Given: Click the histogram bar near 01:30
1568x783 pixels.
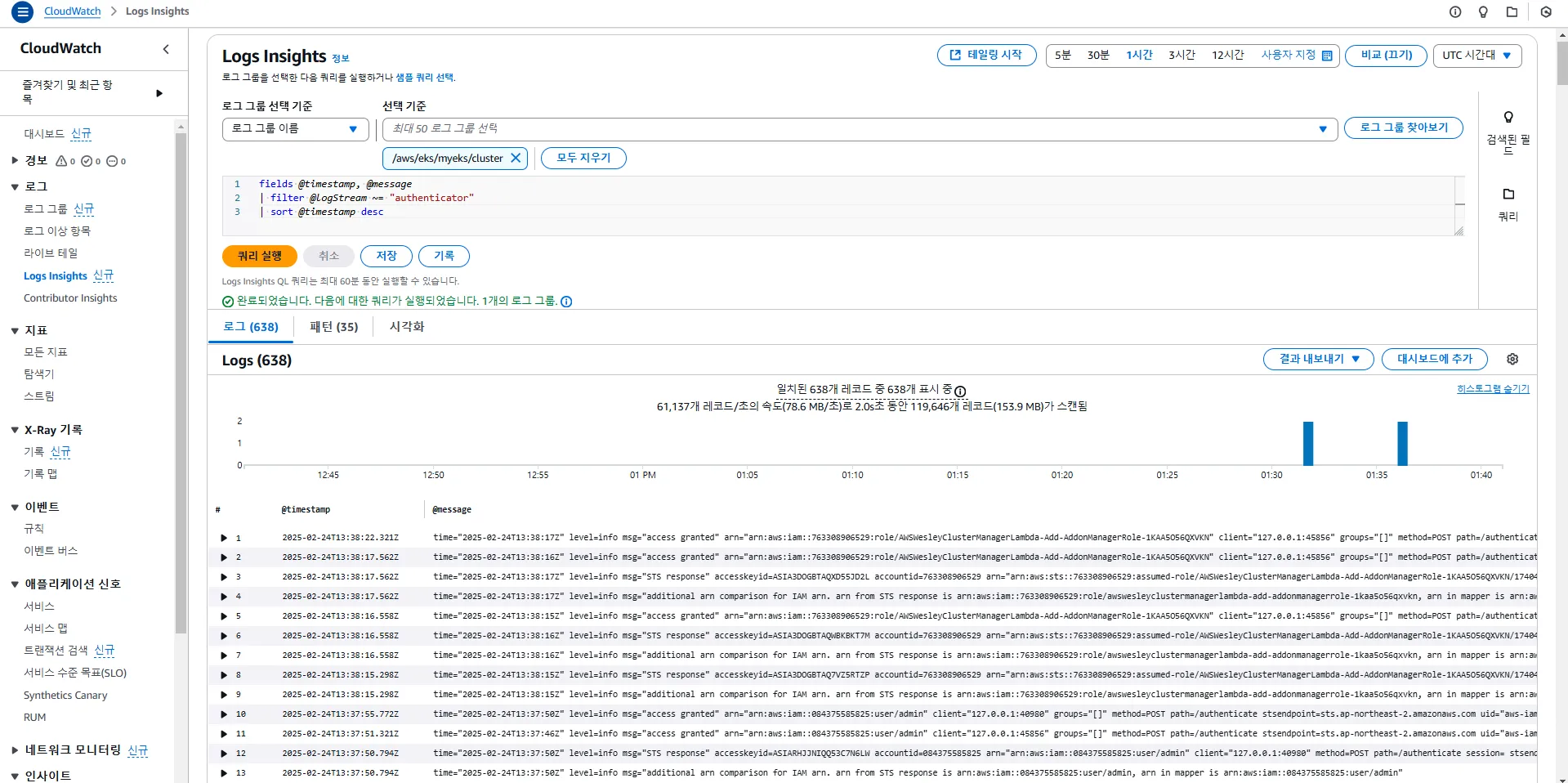Looking at the screenshot, I should 1308,444.
